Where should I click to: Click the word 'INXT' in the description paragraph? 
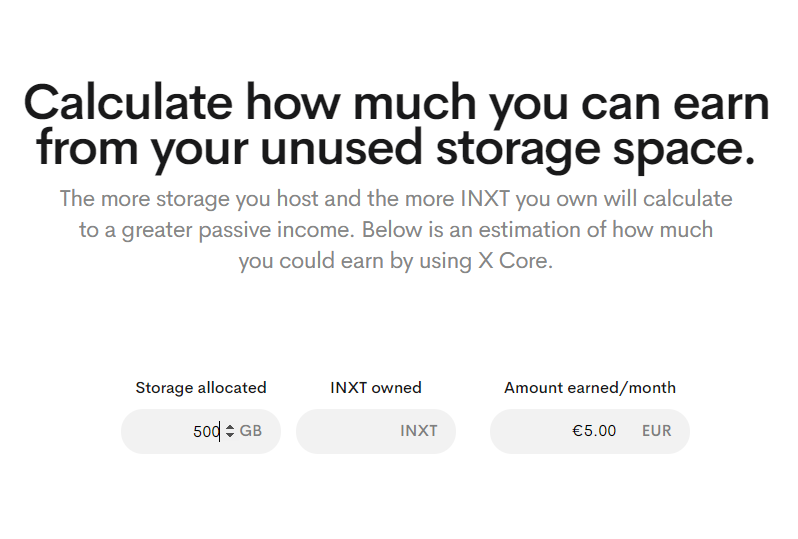point(485,198)
